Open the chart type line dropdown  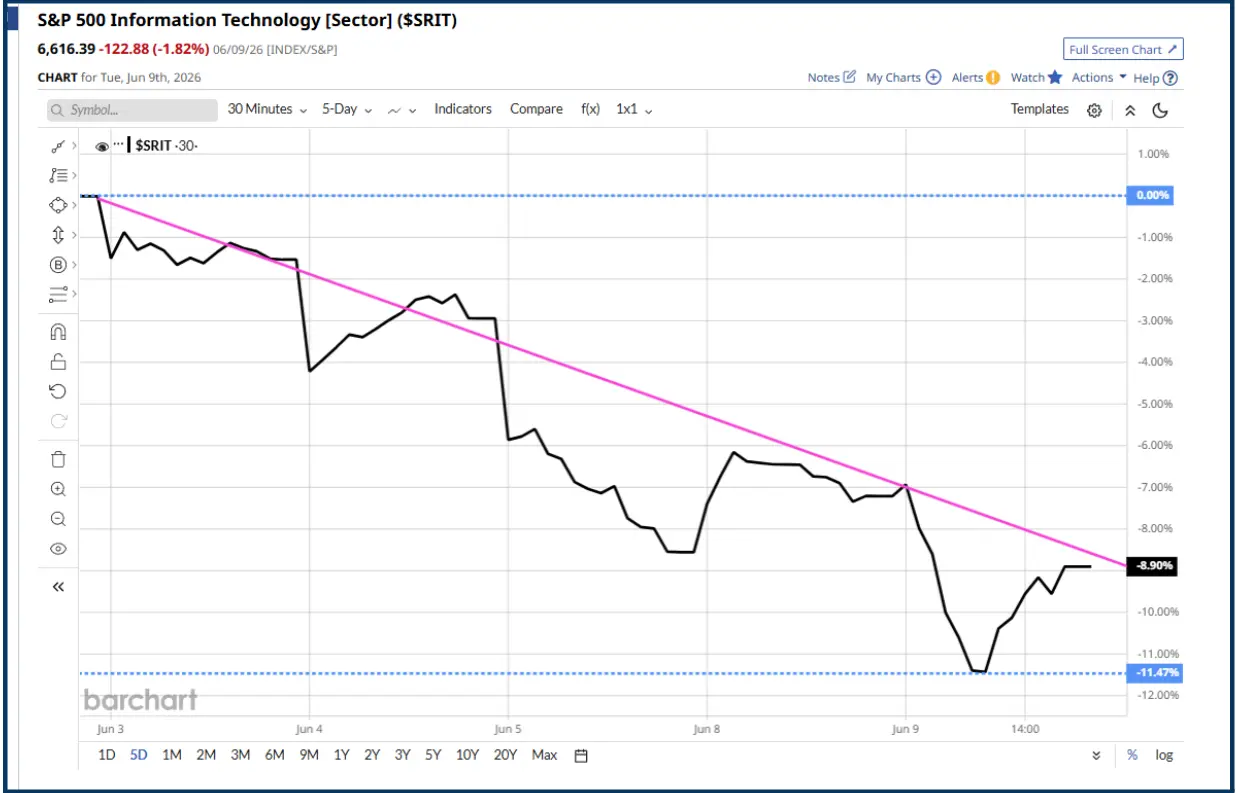(401, 110)
